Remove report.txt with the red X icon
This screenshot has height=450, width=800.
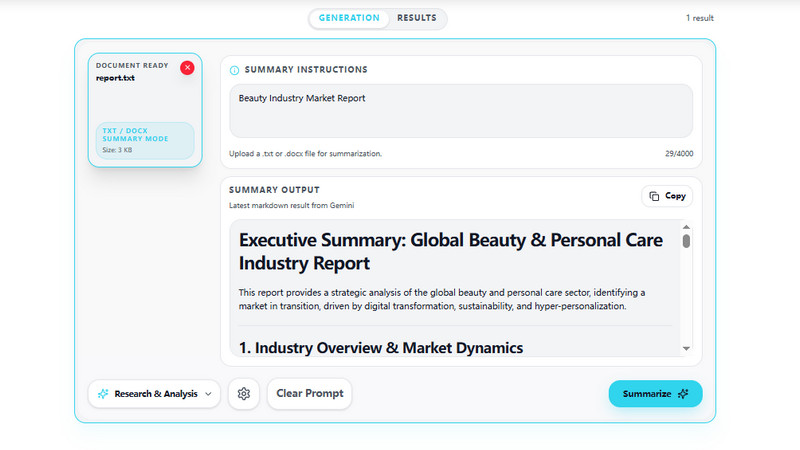pos(187,67)
